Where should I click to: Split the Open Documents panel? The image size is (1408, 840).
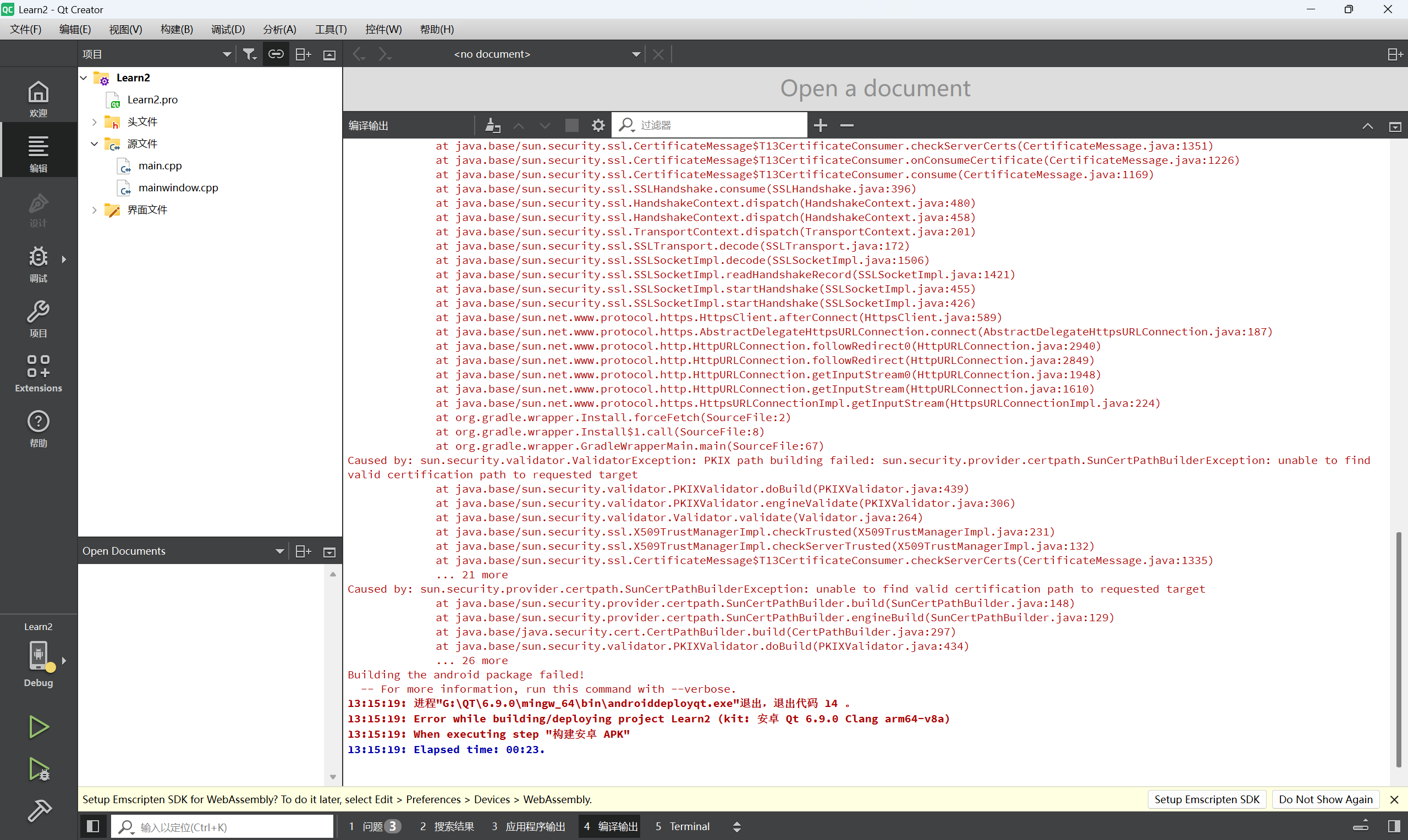[304, 551]
